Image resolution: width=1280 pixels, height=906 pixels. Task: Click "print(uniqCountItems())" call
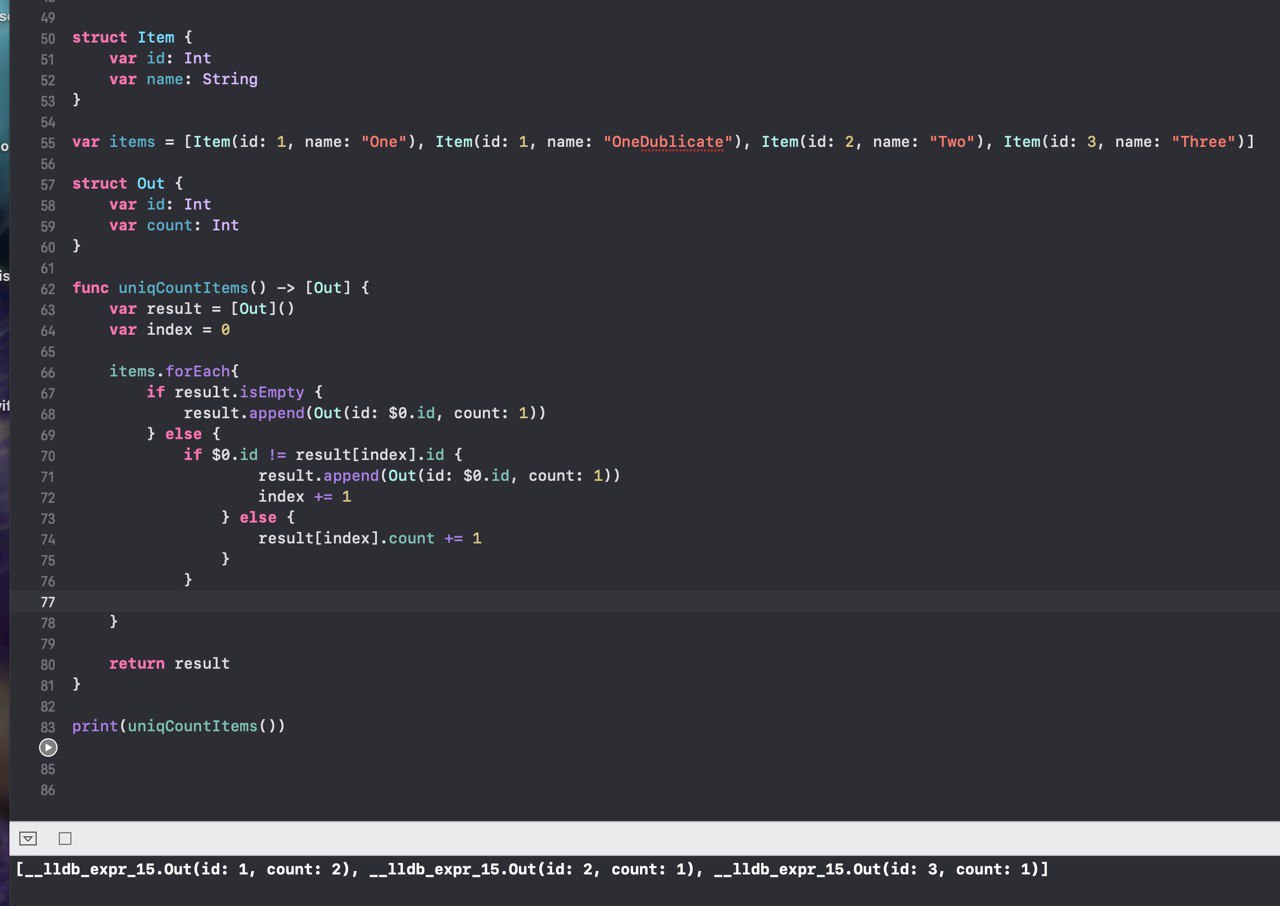179,726
